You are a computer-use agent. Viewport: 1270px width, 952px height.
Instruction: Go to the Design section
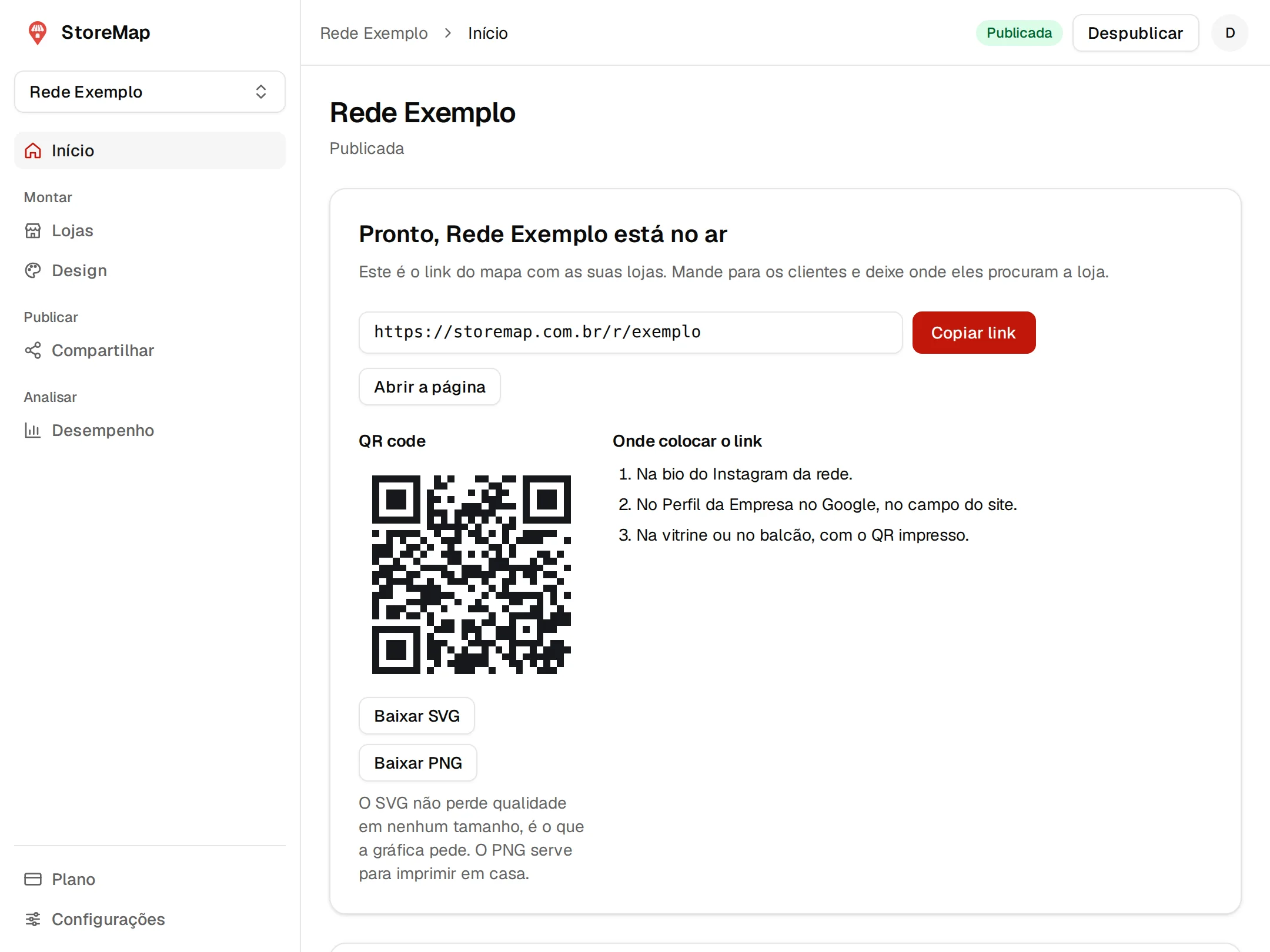pos(150,271)
